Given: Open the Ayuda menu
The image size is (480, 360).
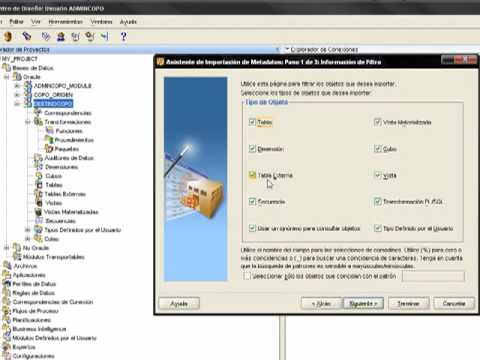Looking at the screenshot, I should [x=128, y=22].
